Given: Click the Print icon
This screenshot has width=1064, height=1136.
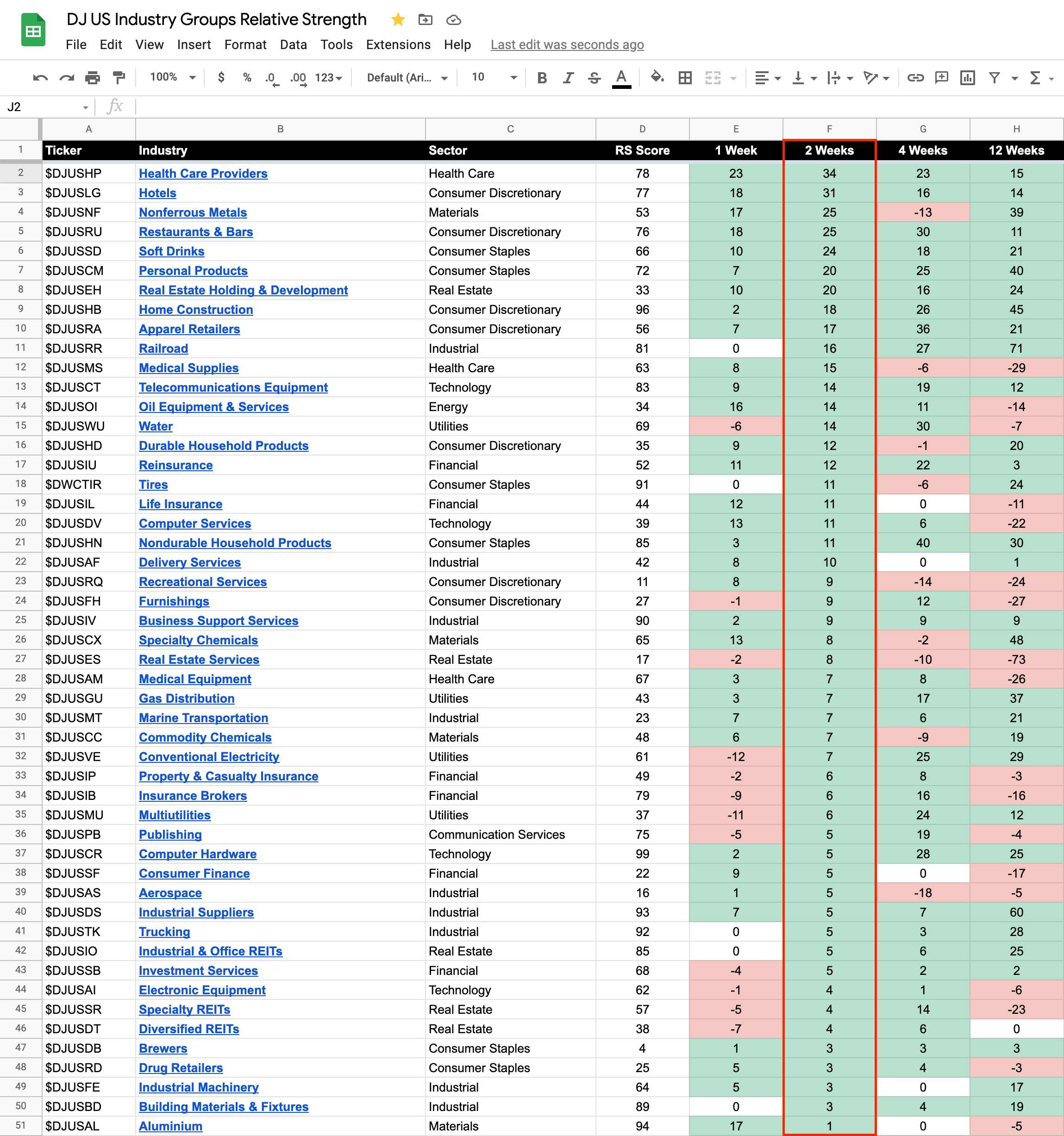Looking at the screenshot, I should click(92, 78).
